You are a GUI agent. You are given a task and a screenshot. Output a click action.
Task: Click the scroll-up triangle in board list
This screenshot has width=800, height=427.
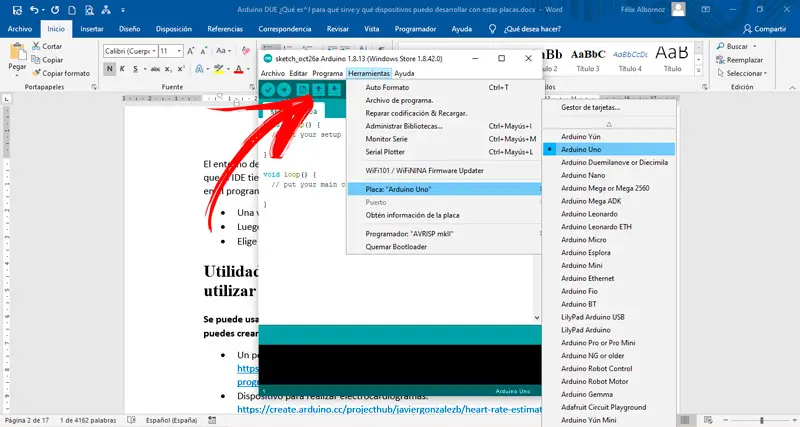[x=609, y=124]
